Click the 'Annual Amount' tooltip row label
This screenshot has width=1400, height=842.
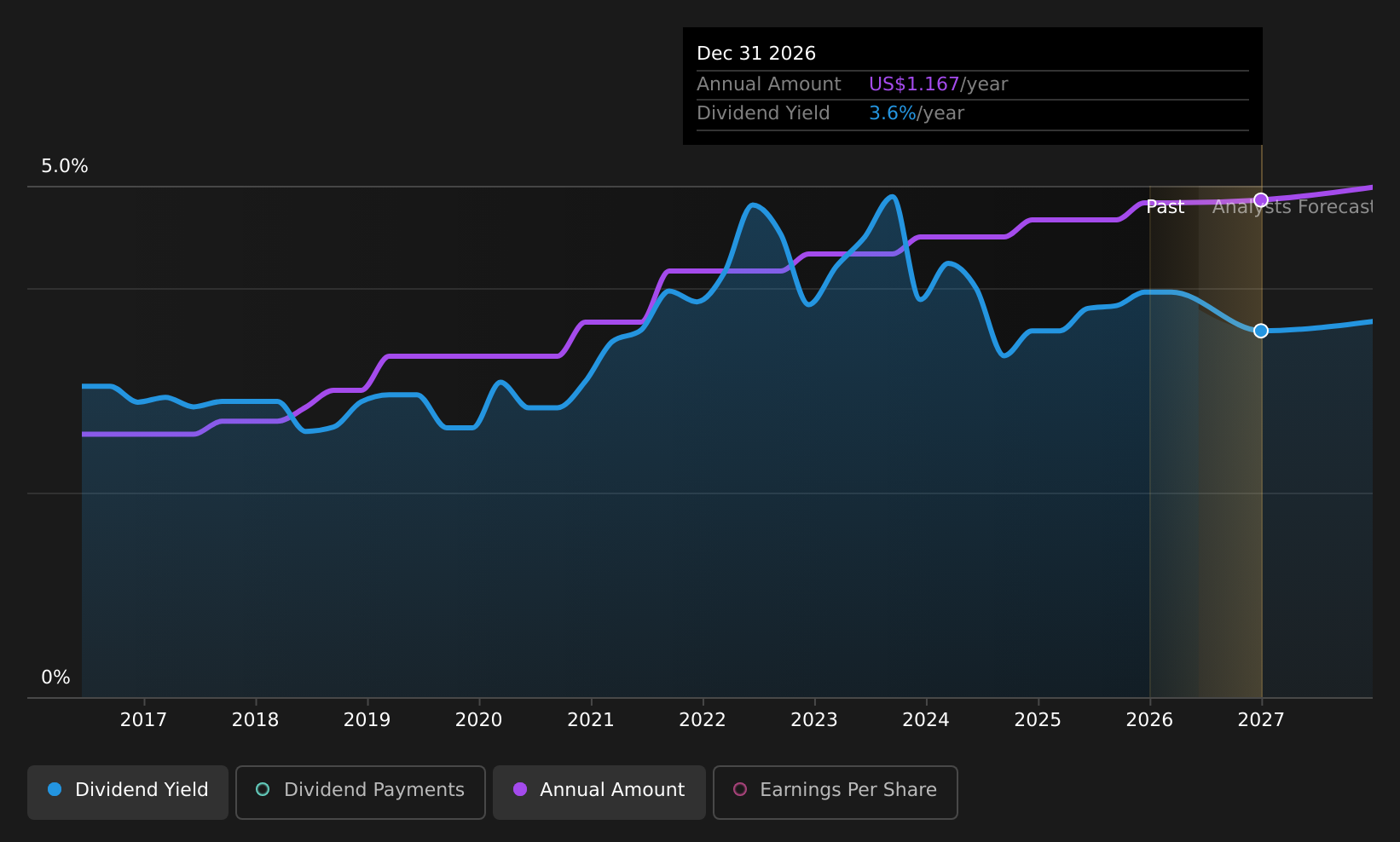click(769, 84)
